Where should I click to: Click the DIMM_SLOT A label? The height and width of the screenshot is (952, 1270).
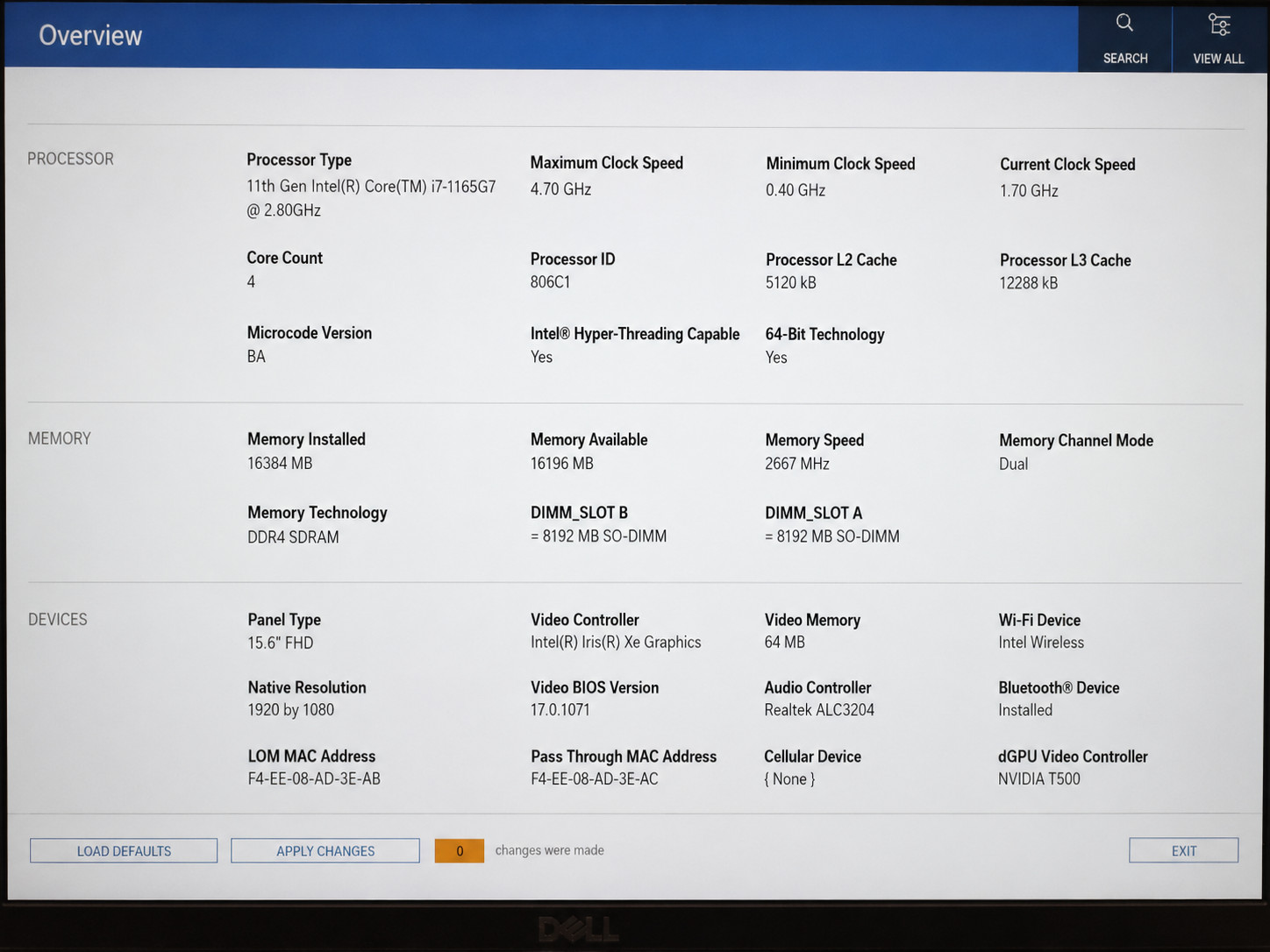click(813, 513)
